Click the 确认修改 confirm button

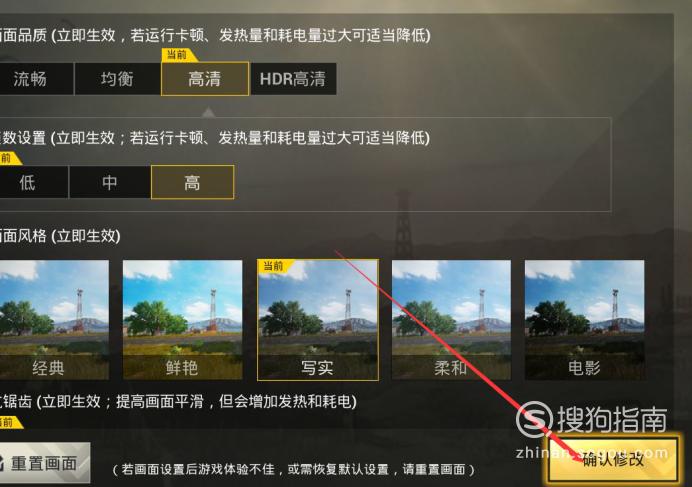coord(613,459)
